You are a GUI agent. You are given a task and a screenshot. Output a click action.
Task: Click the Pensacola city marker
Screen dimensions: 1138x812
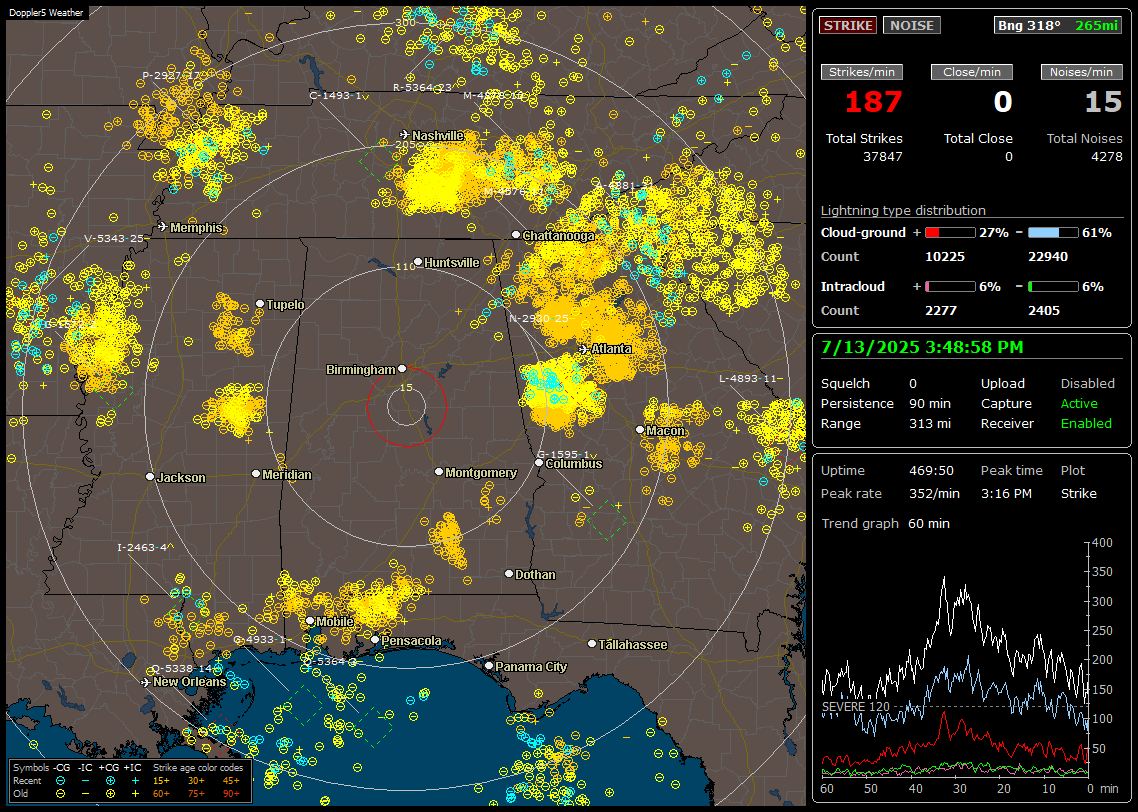coord(374,640)
